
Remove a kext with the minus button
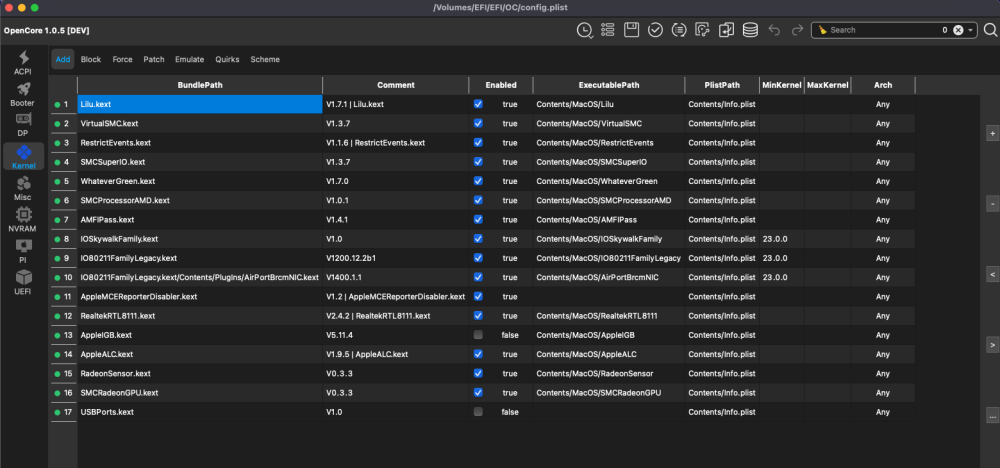[x=992, y=204]
